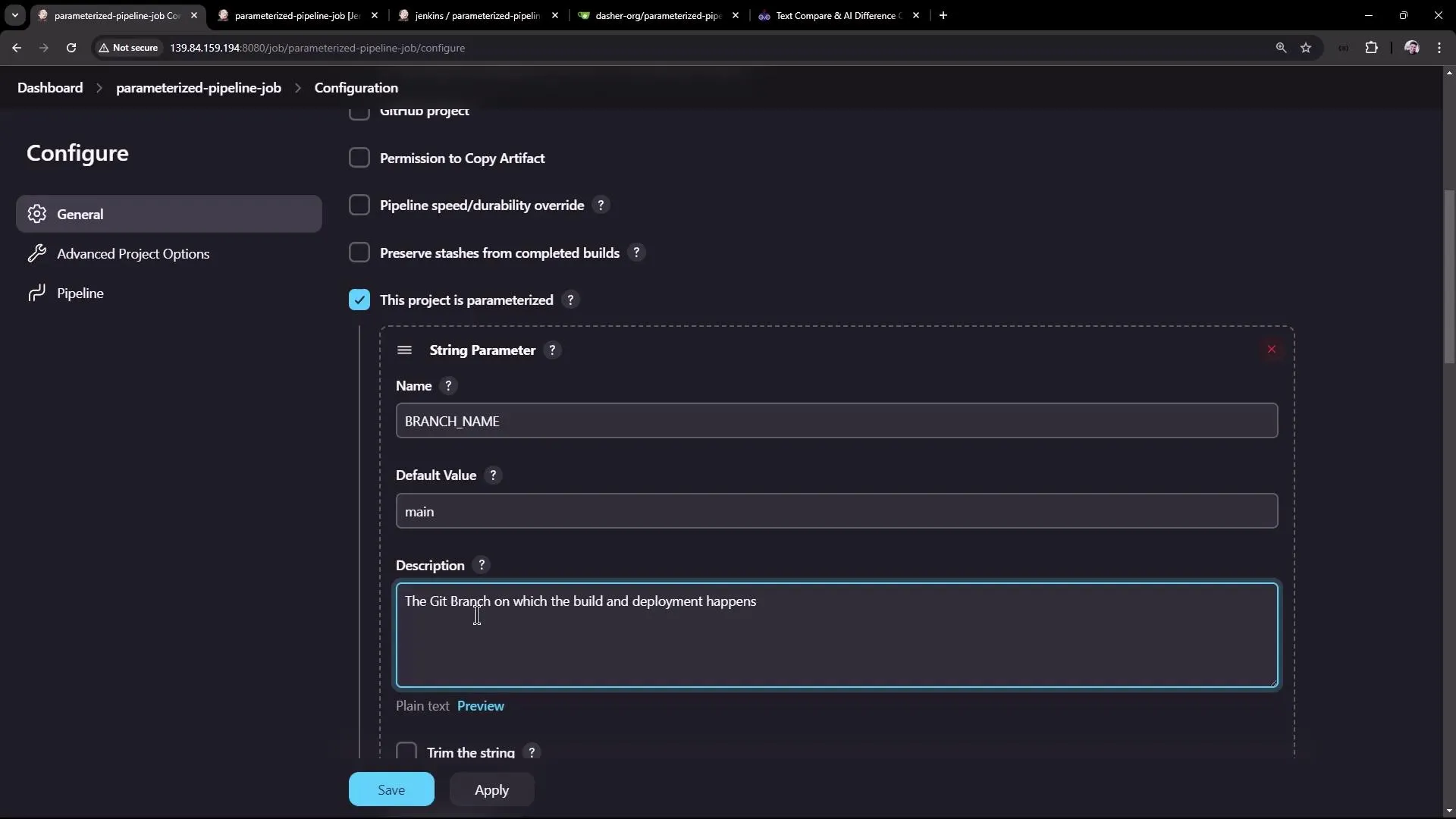Open the browser tab search dropdown

tap(14, 15)
